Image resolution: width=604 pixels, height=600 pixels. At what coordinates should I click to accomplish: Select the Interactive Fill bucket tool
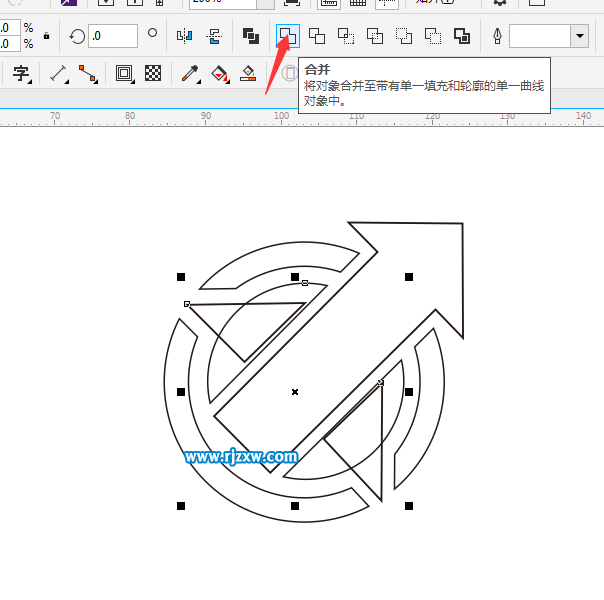(x=219, y=73)
